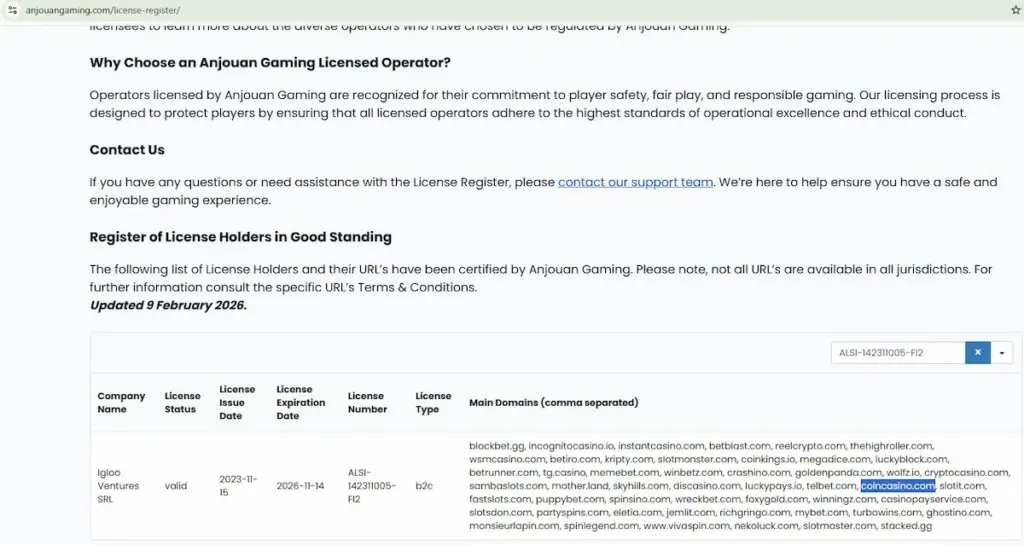Click the highlighted coincasino.com domain

pos(897,486)
